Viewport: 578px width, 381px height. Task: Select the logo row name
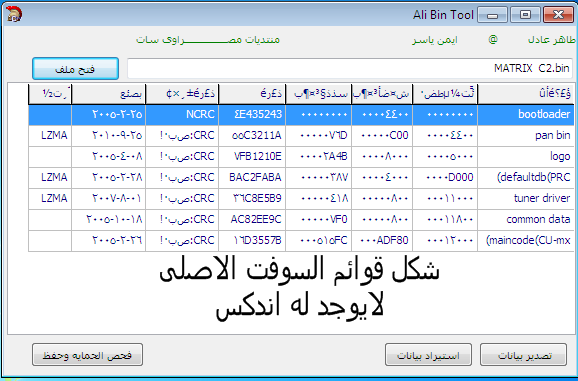560,156
